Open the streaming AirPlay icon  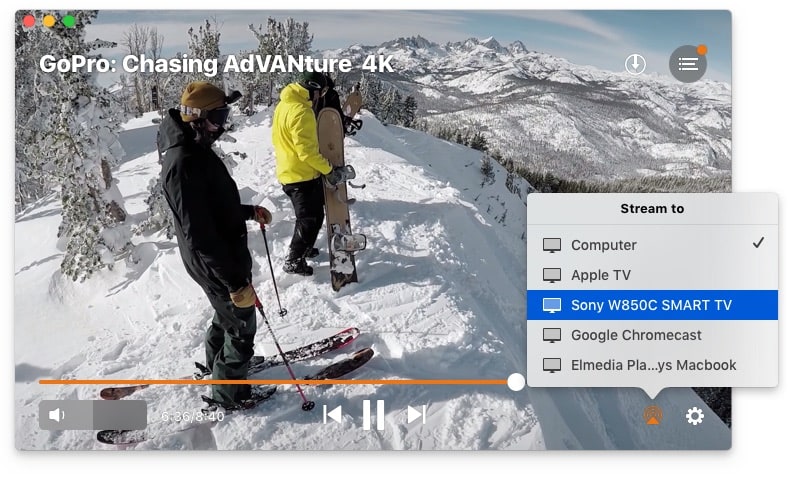pyautogui.click(x=653, y=415)
